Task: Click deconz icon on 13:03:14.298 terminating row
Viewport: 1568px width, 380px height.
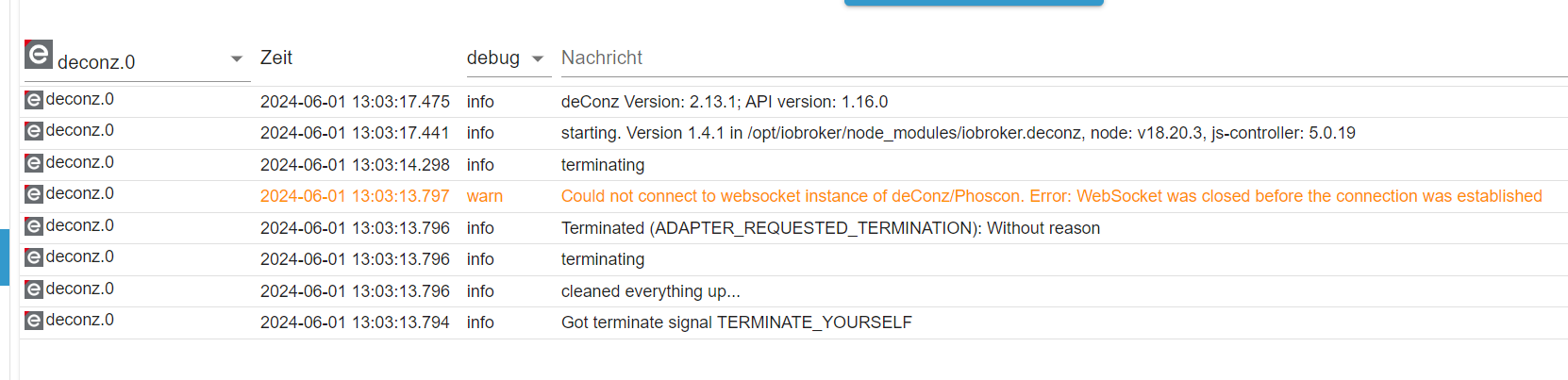Action: coord(34,163)
